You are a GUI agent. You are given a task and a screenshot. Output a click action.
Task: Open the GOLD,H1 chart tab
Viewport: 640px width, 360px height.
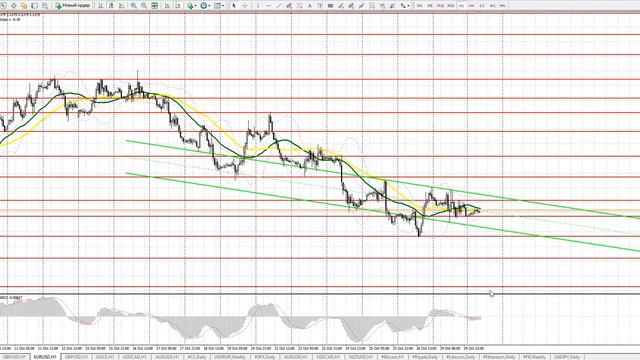pos(104,357)
